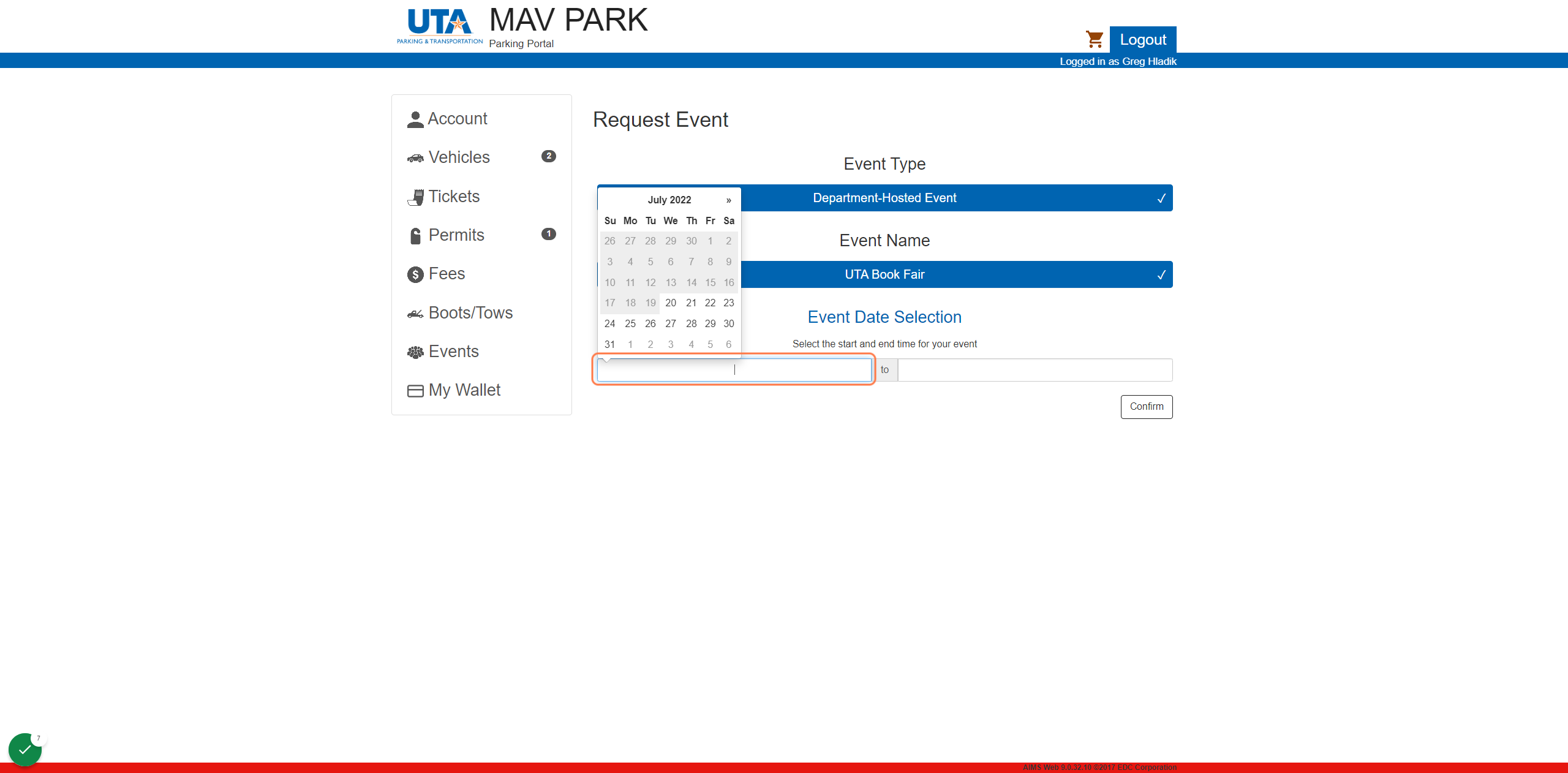
Task: Click the Vehicles car icon
Action: coord(415,159)
